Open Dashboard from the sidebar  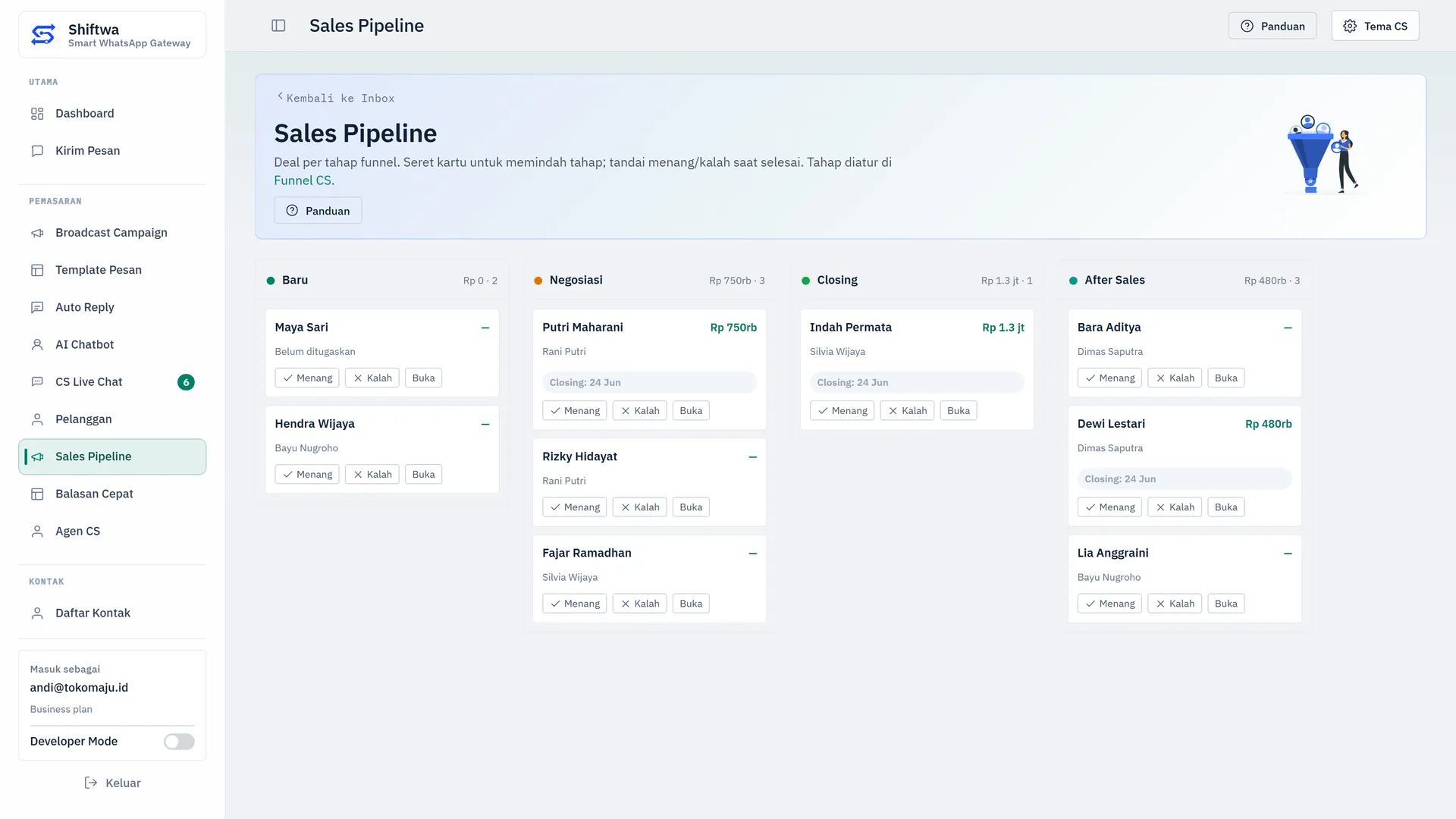112,114
